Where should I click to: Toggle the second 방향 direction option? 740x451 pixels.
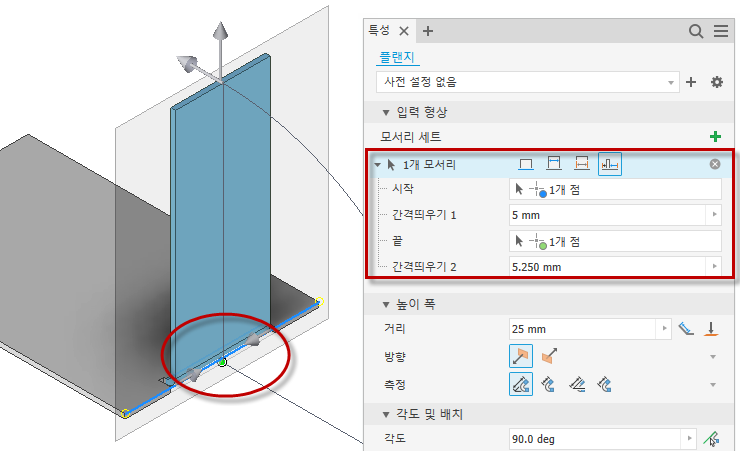(549, 356)
